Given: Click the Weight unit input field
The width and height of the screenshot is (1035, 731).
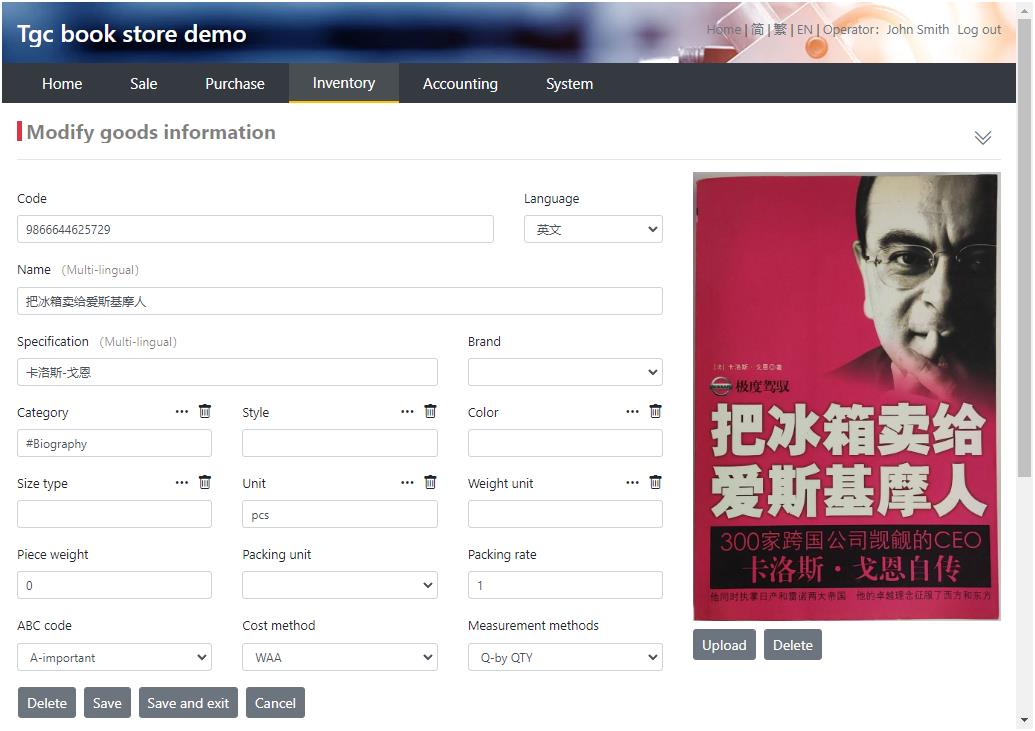Looking at the screenshot, I should (x=565, y=514).
